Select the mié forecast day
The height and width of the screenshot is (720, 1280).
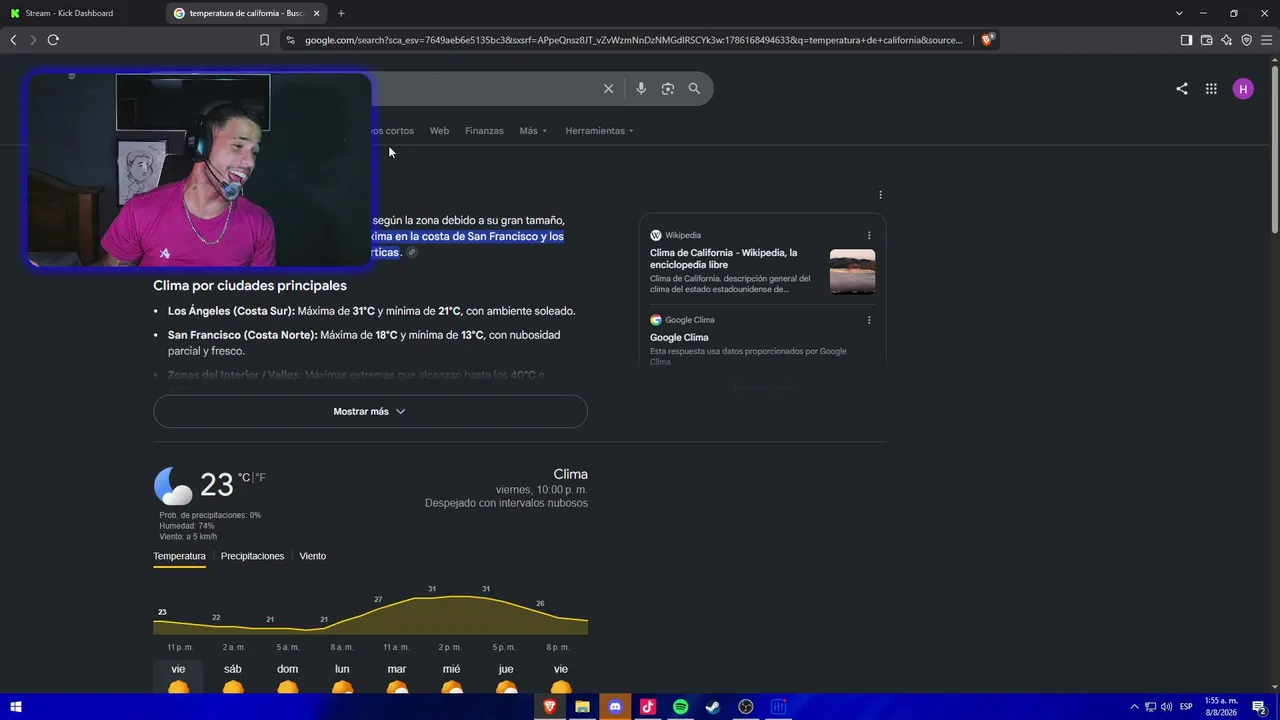(x=451, y=677)
